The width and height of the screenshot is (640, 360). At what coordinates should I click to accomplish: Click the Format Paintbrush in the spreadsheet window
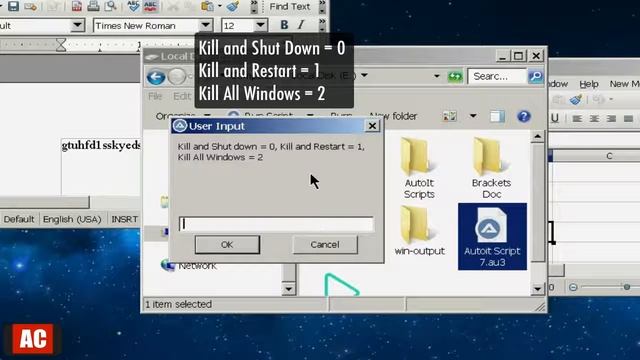(x=576, y=99)
